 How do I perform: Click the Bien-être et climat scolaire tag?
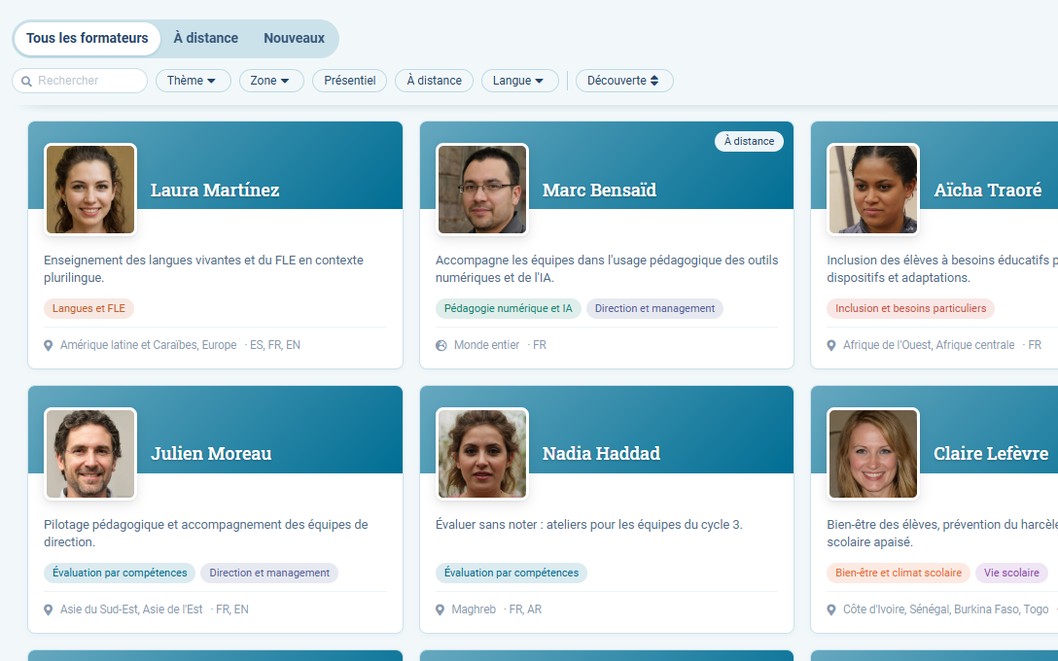click(x=899, y=573)
